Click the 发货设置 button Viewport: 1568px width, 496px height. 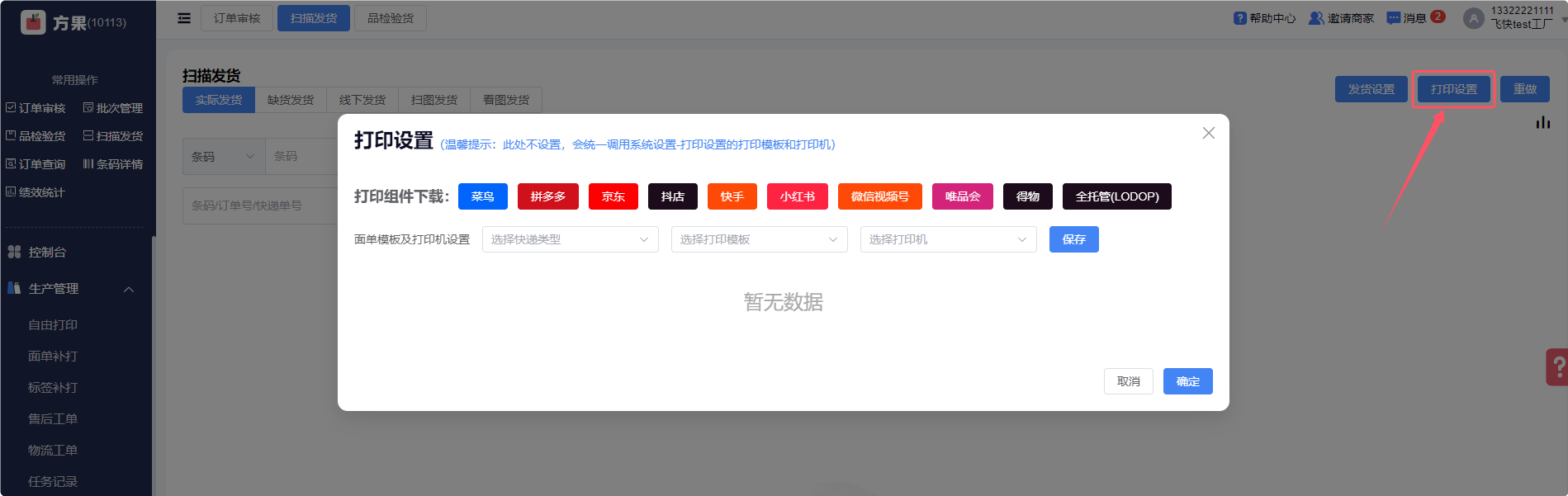pyautogui.click(x=1371, y=89)
